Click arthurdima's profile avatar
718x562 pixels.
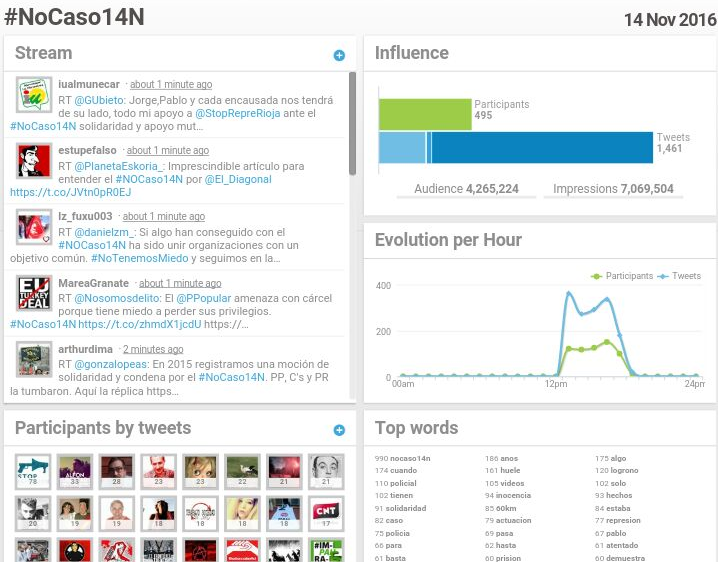click(x=34, y=360)
